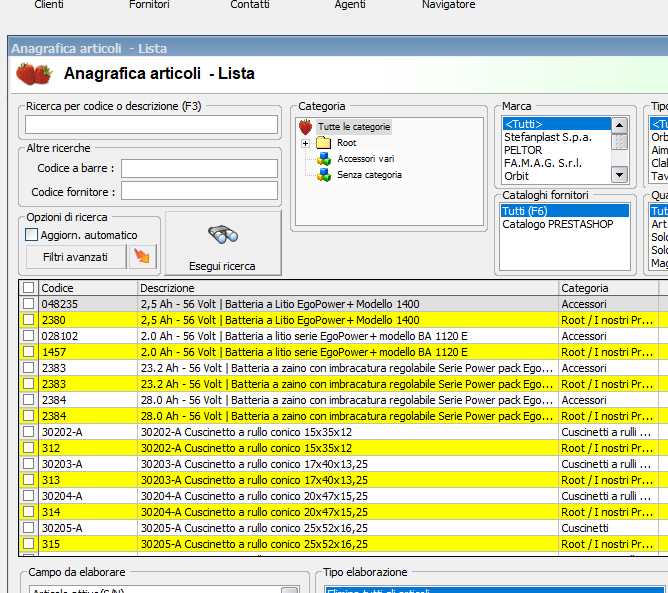This screenshot has height=593, width=668.
Task: Click the Accessori vari cubes icon
Action: coord(324,159)
